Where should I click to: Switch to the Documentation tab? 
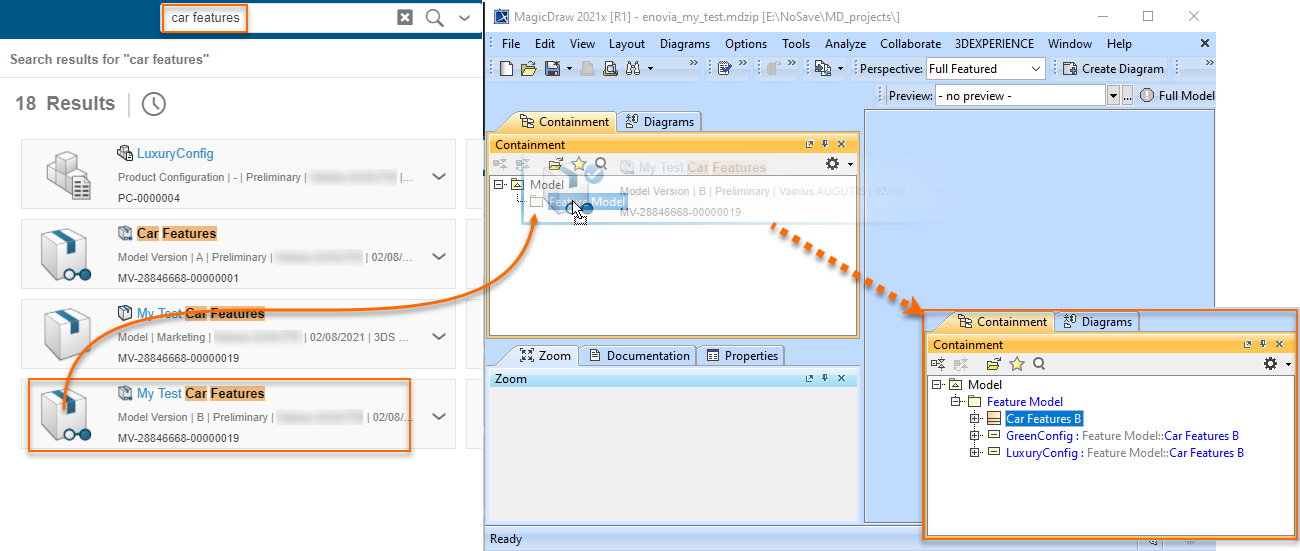[639, 355]
